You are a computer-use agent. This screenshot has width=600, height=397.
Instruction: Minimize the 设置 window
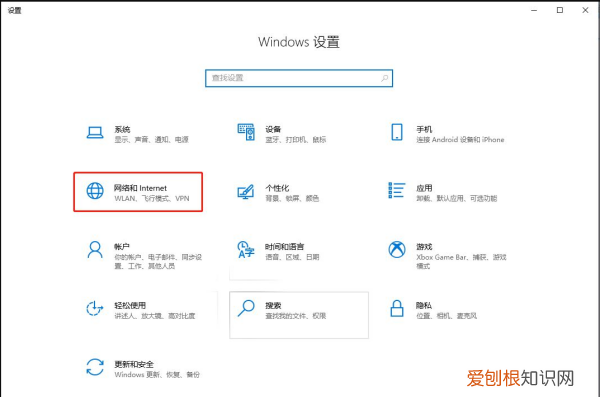(x=534, y=10)
